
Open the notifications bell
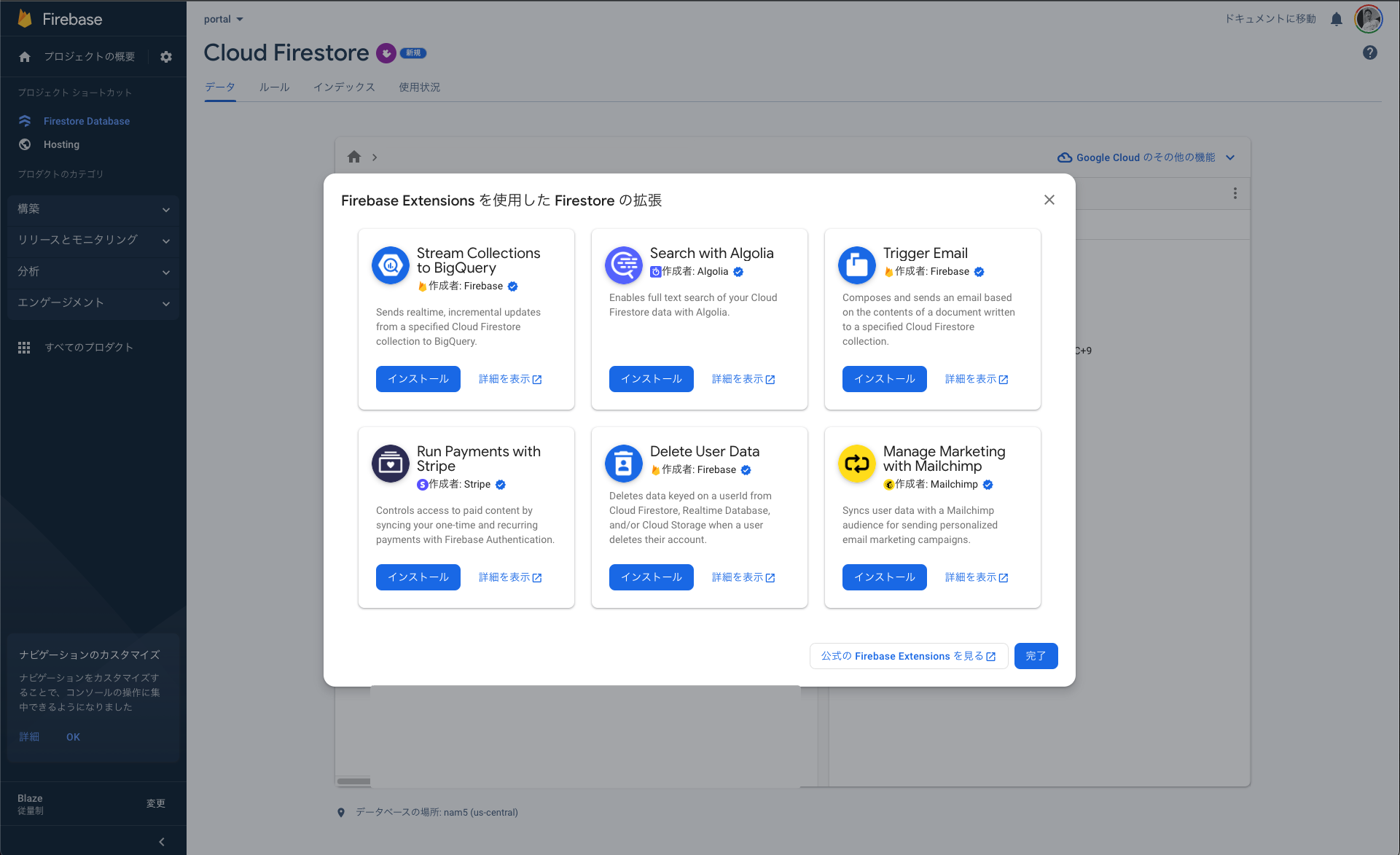pos(1337,19)
